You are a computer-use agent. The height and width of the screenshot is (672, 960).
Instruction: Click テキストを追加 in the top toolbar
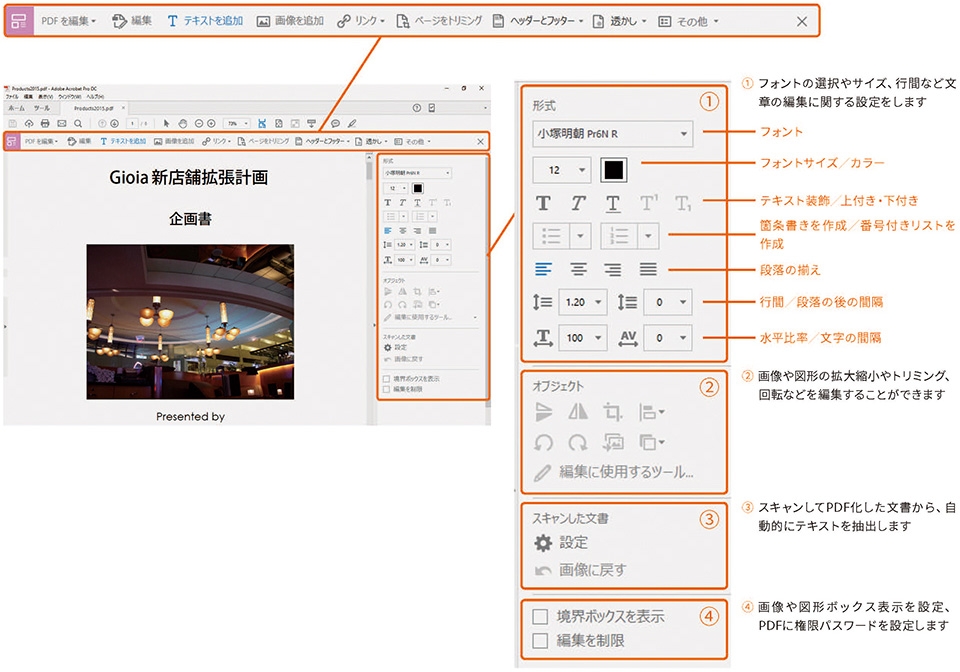click(204, 21)
